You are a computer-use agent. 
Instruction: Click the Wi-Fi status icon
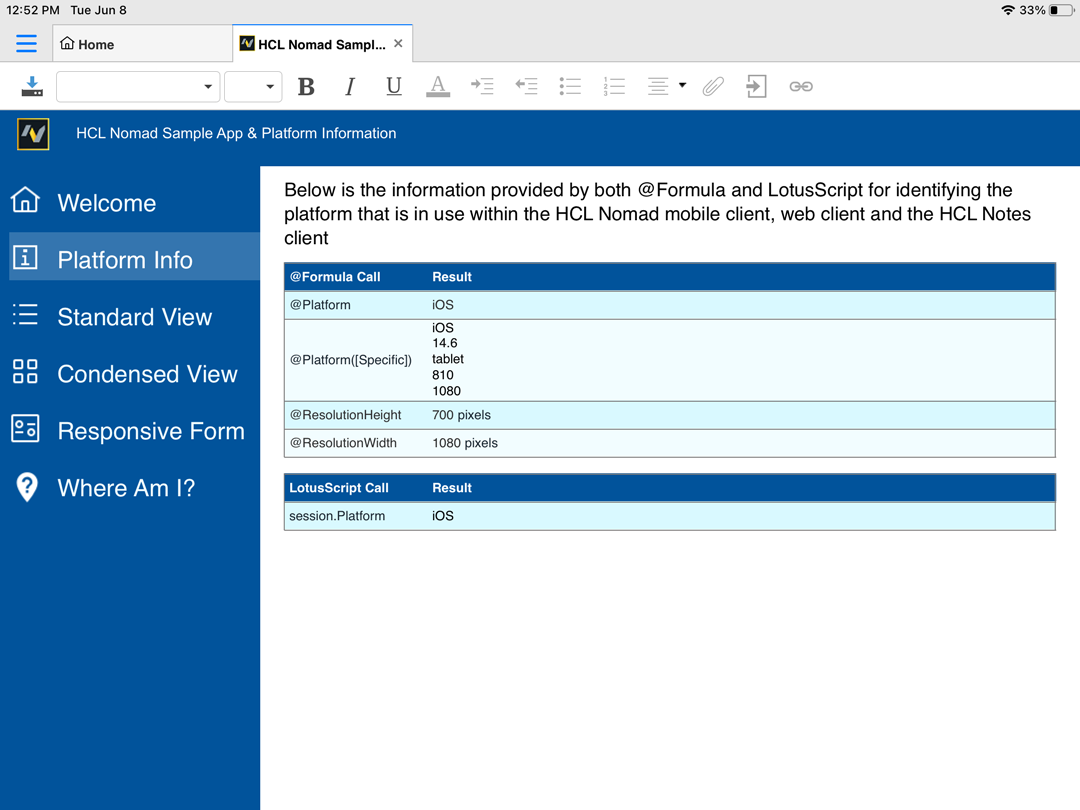(1008, 10)
